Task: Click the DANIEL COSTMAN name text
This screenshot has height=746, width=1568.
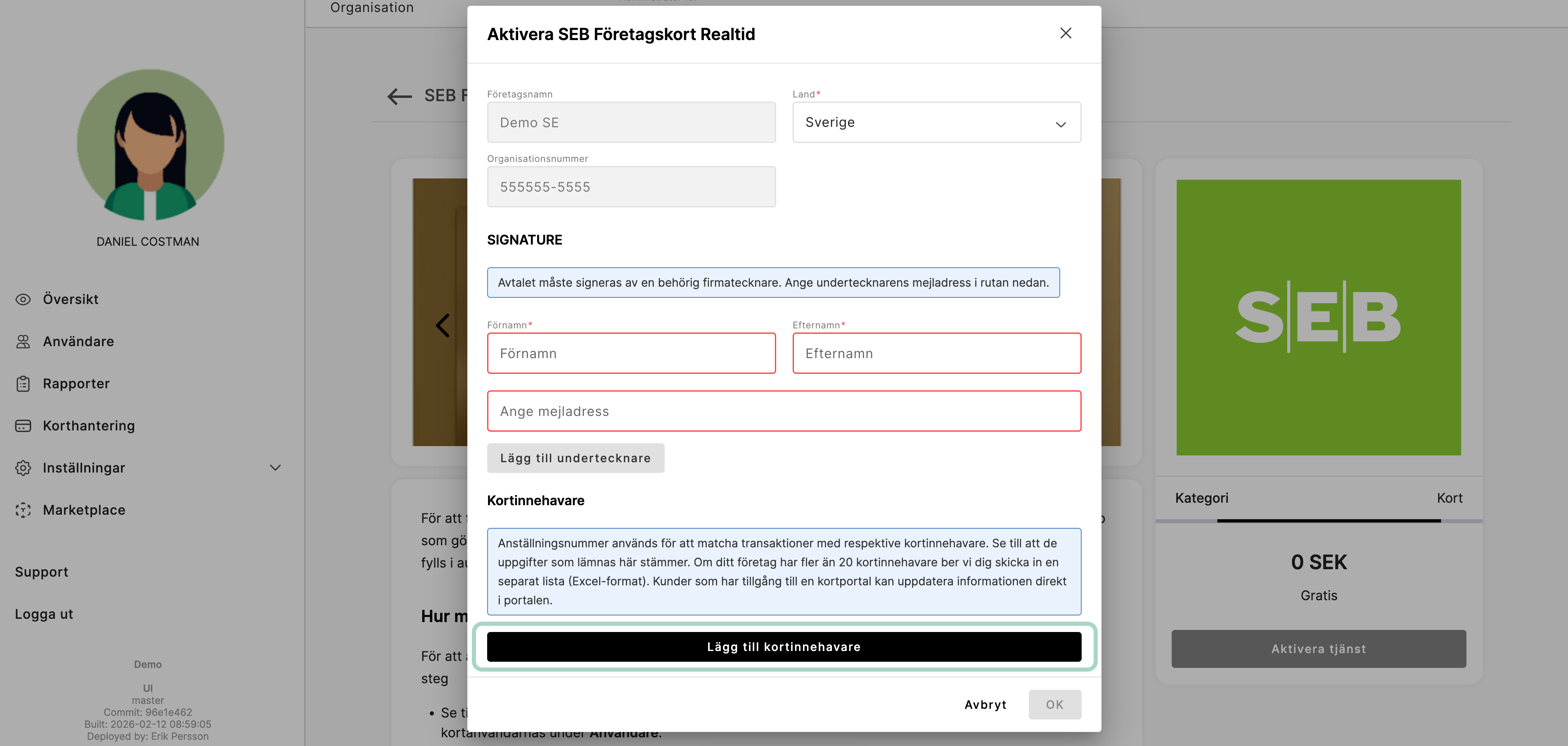Action: click(148, 242)
